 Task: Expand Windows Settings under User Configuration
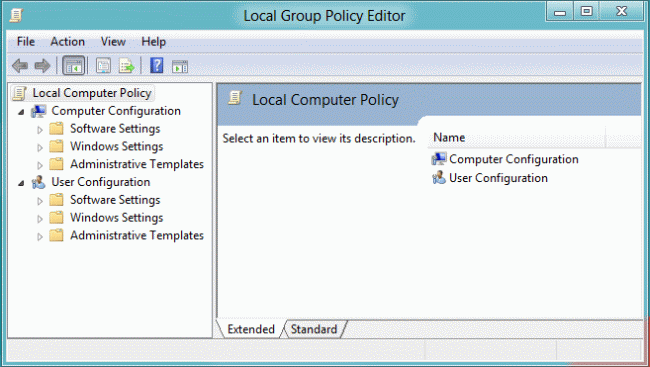(x=40, y=219)
